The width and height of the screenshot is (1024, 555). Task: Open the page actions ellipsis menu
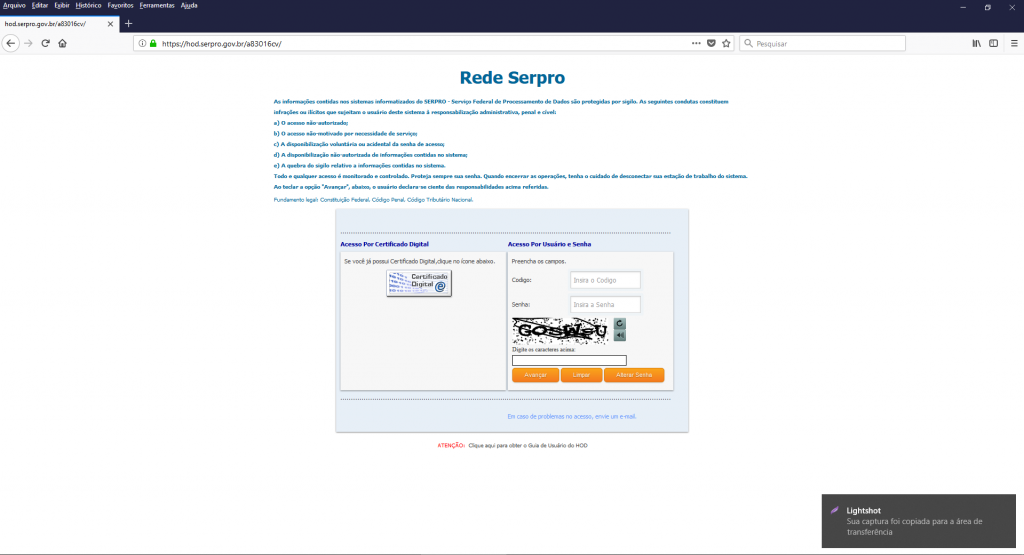[x=696, y=44]
